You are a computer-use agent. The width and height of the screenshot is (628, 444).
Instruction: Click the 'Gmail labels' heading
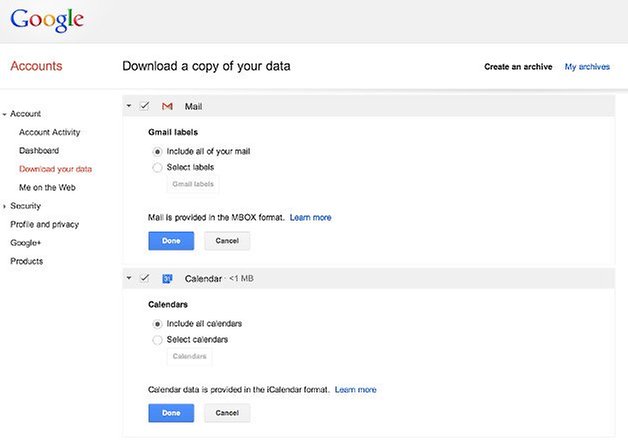(x=173, y=132)
